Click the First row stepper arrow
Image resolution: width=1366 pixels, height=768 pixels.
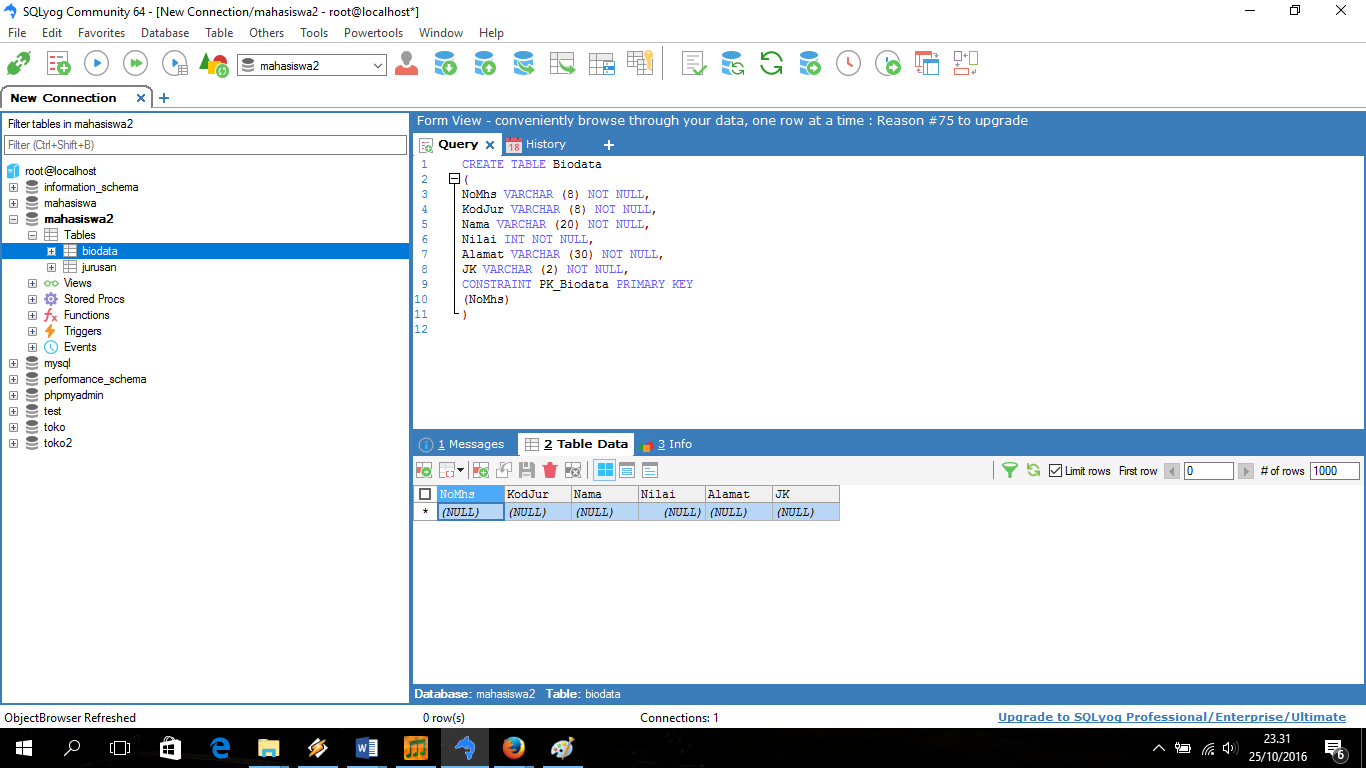1172,470
